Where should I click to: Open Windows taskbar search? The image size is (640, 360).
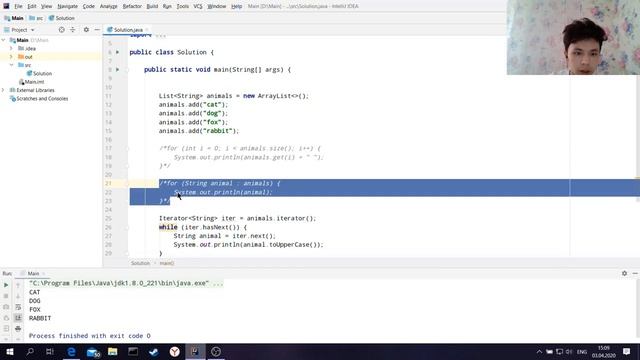30,352
